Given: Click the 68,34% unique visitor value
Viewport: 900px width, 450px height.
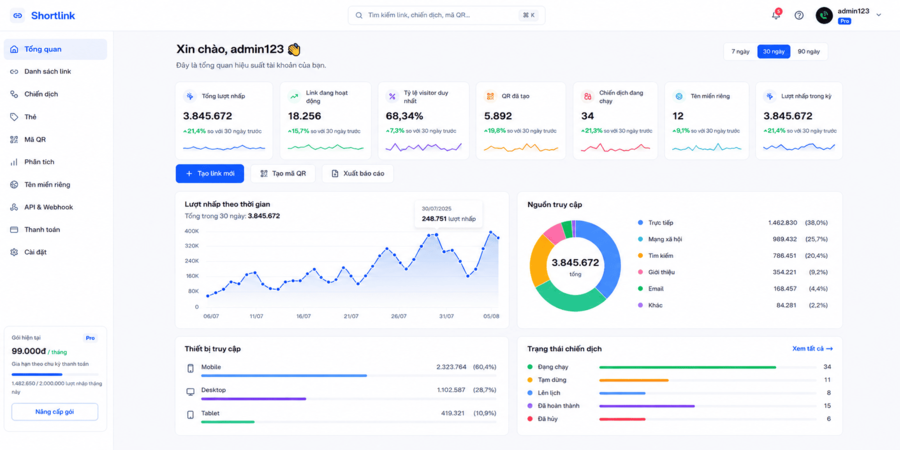Looking at the screenshot, I should (404, 116).
